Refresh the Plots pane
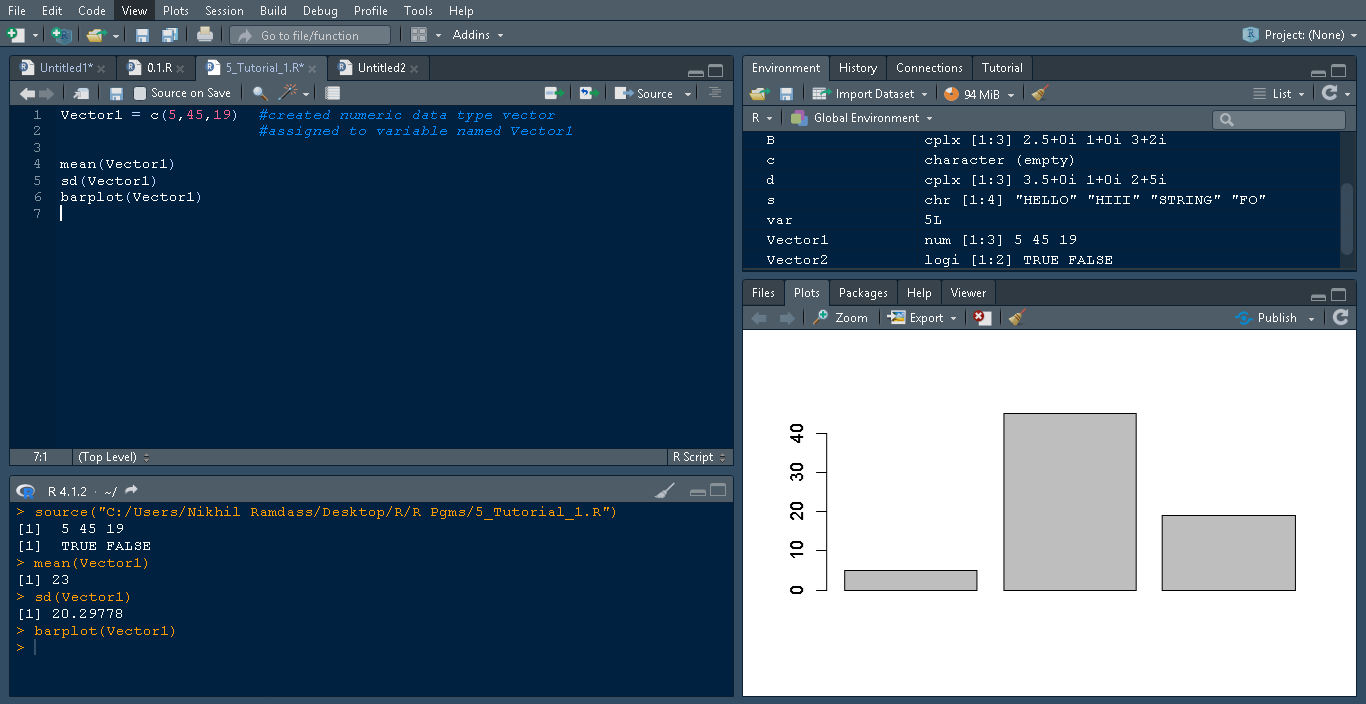The height and width of the screenshot is (704, 1366). (1340, 317)
